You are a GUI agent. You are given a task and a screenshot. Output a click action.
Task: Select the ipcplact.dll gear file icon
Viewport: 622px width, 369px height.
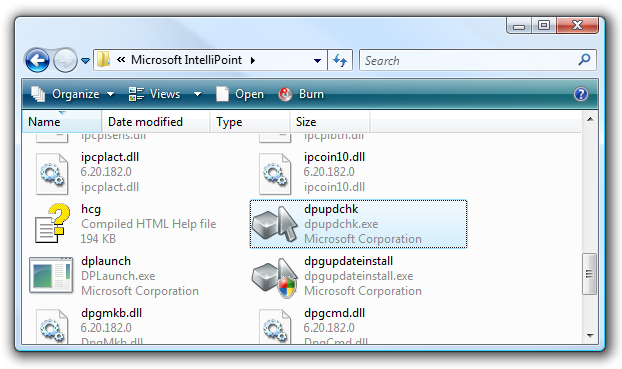point(52,174)
